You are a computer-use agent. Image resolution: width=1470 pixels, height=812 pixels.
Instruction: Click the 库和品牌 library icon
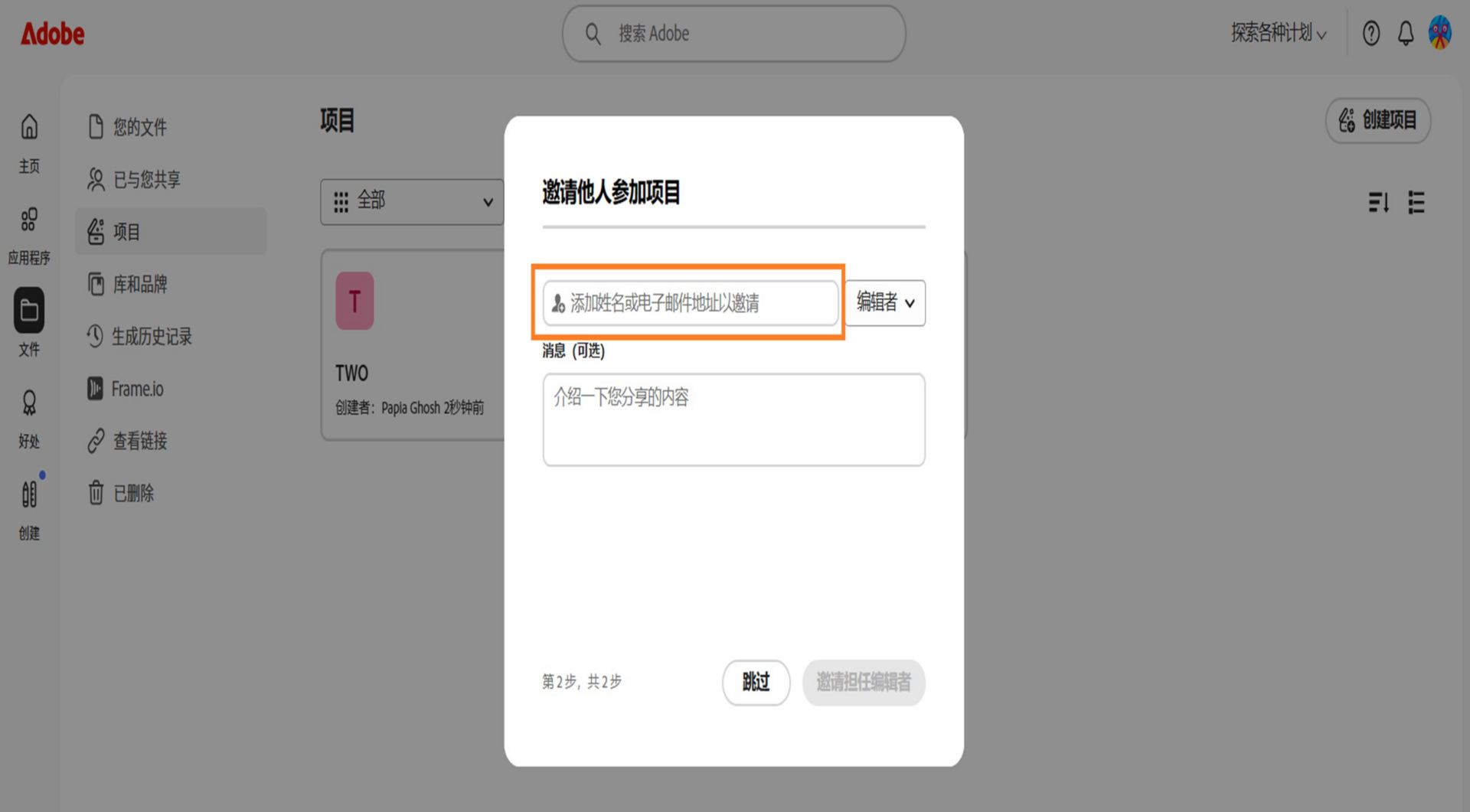point(96,284)
